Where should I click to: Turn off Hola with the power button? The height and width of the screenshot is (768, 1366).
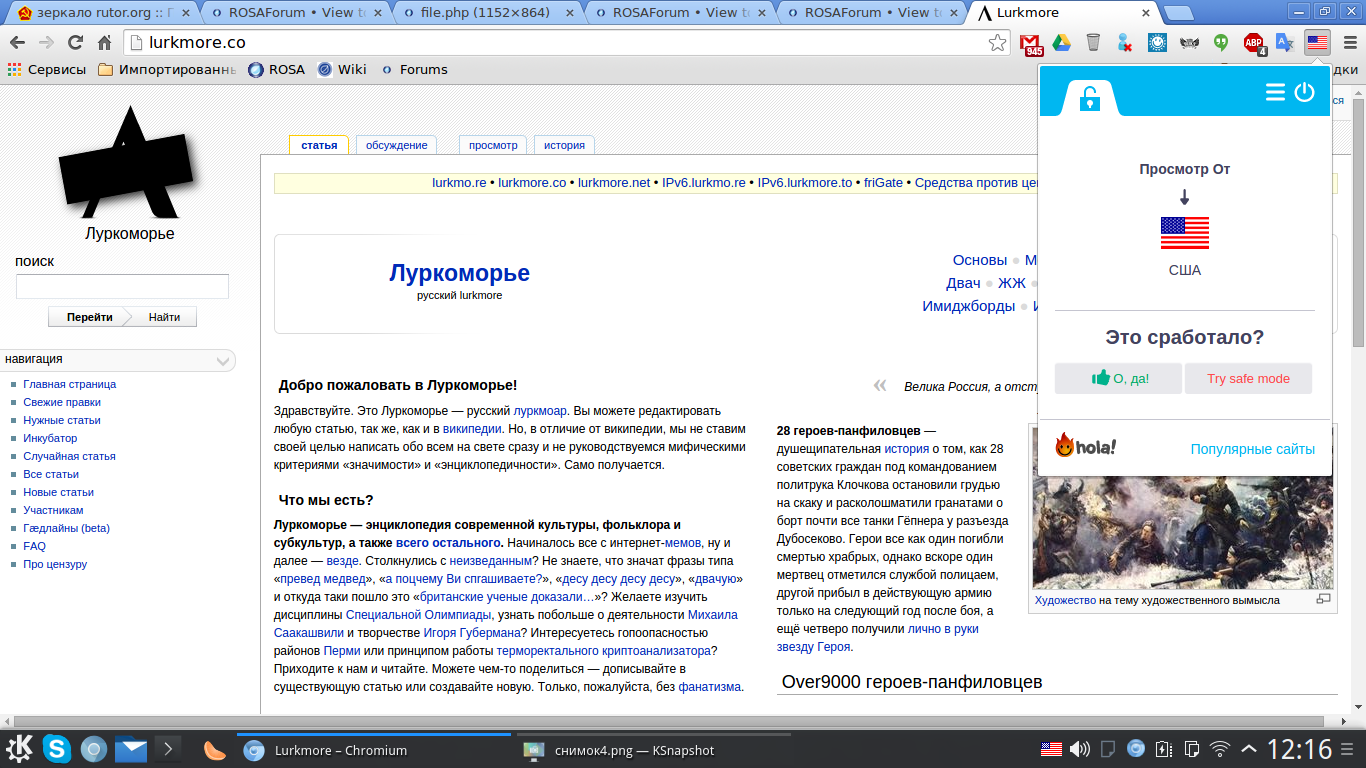point(1304,92)
